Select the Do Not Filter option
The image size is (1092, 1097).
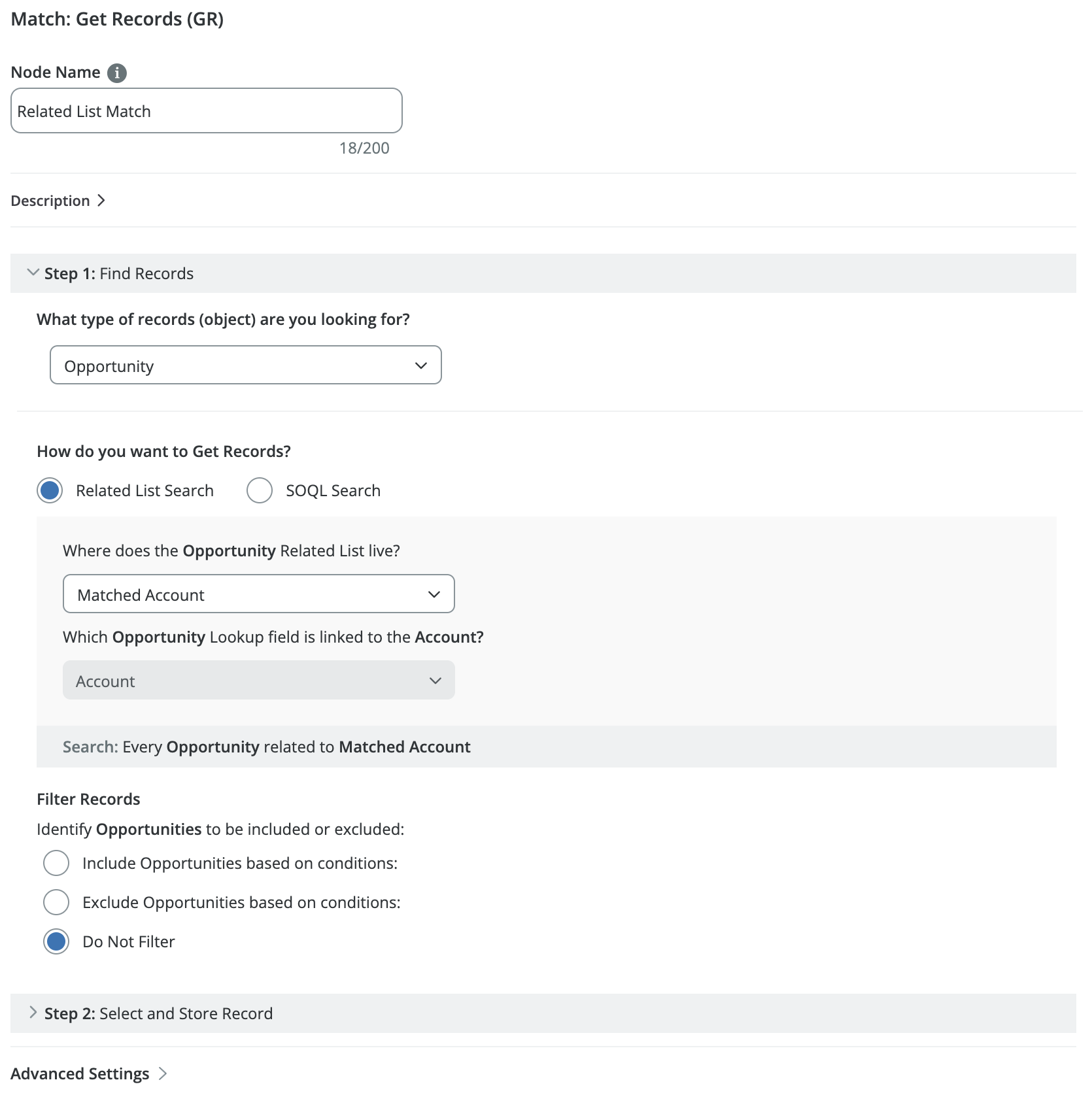tap(56, 941)
